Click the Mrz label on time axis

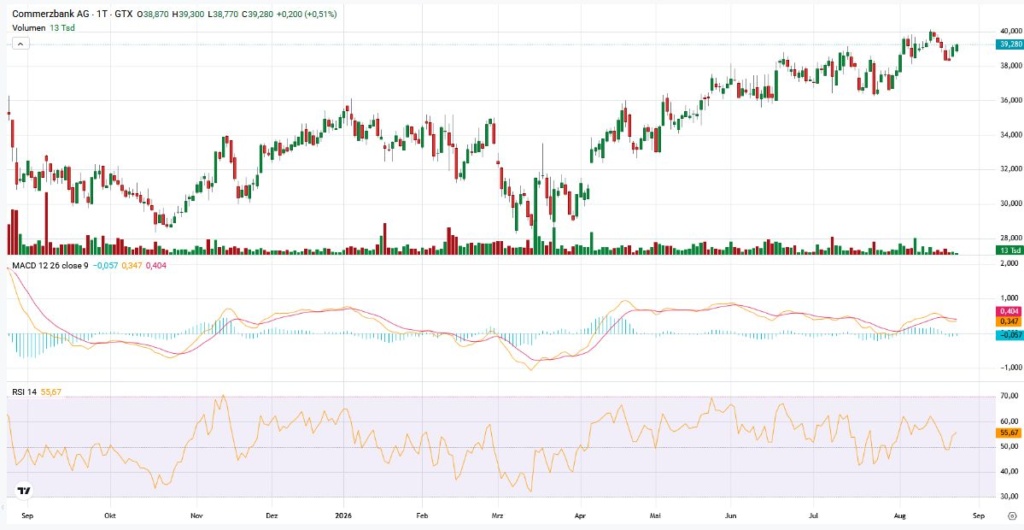pyautogui.click(x=500, y=515)
